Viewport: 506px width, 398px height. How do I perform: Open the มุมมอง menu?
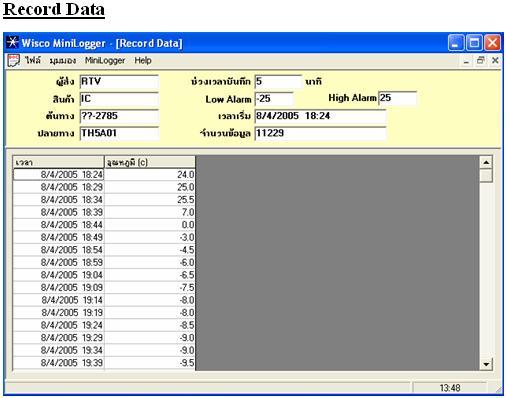(63, 61)
